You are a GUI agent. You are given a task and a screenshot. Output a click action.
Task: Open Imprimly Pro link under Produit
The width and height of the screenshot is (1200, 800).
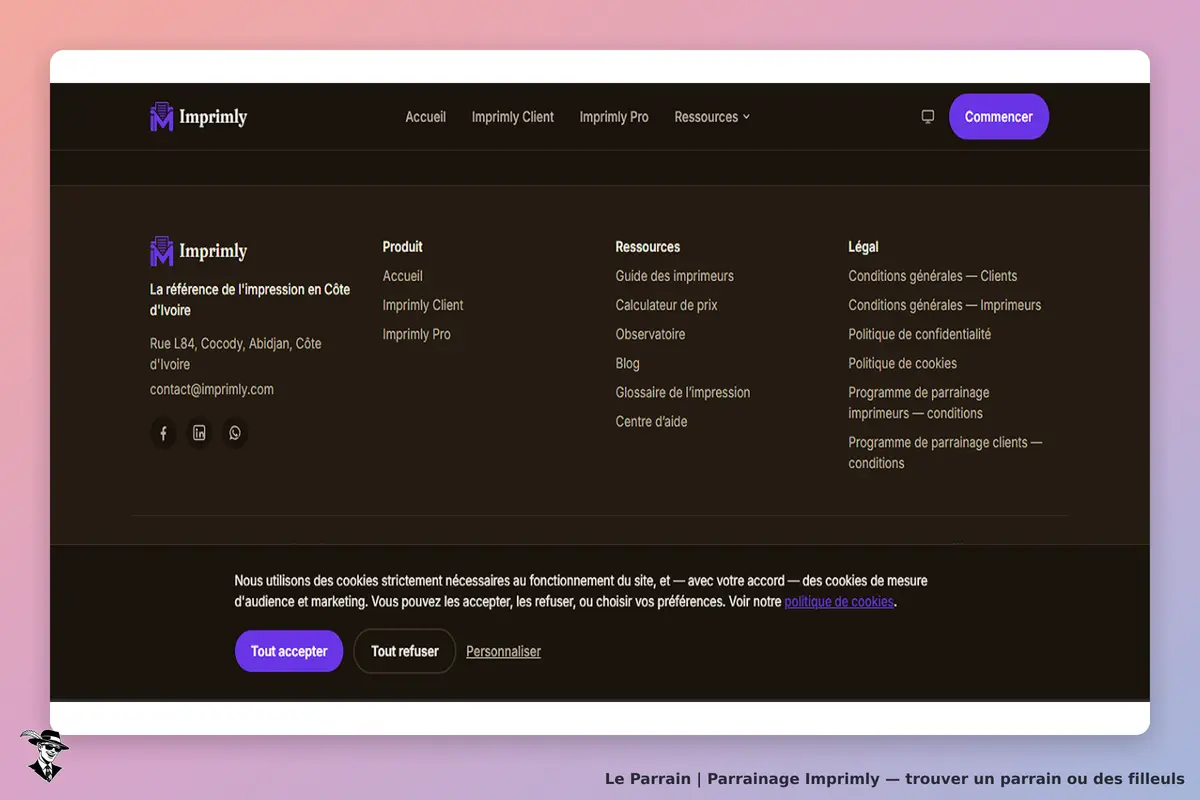(x=417, y=334)
